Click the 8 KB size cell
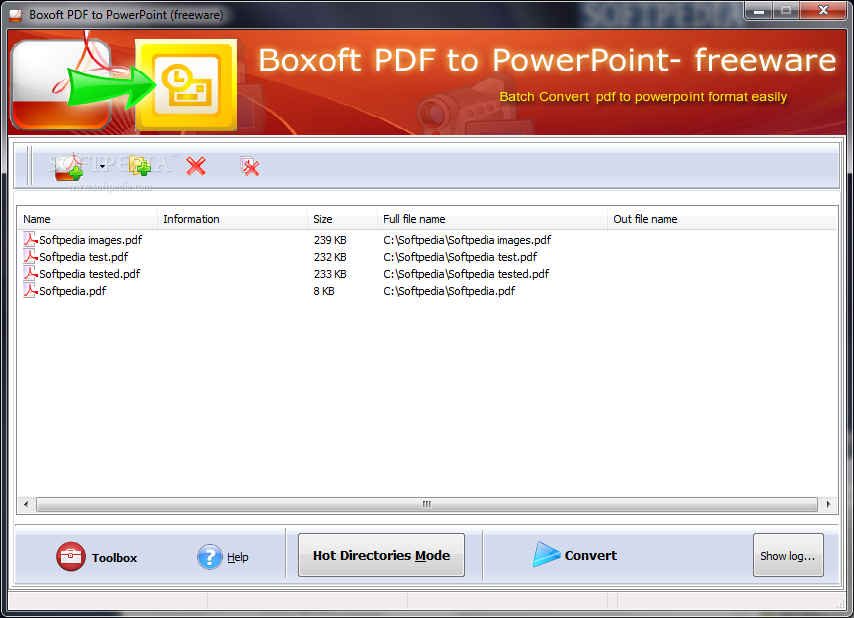The image size is (854, 618). point(324,291)
